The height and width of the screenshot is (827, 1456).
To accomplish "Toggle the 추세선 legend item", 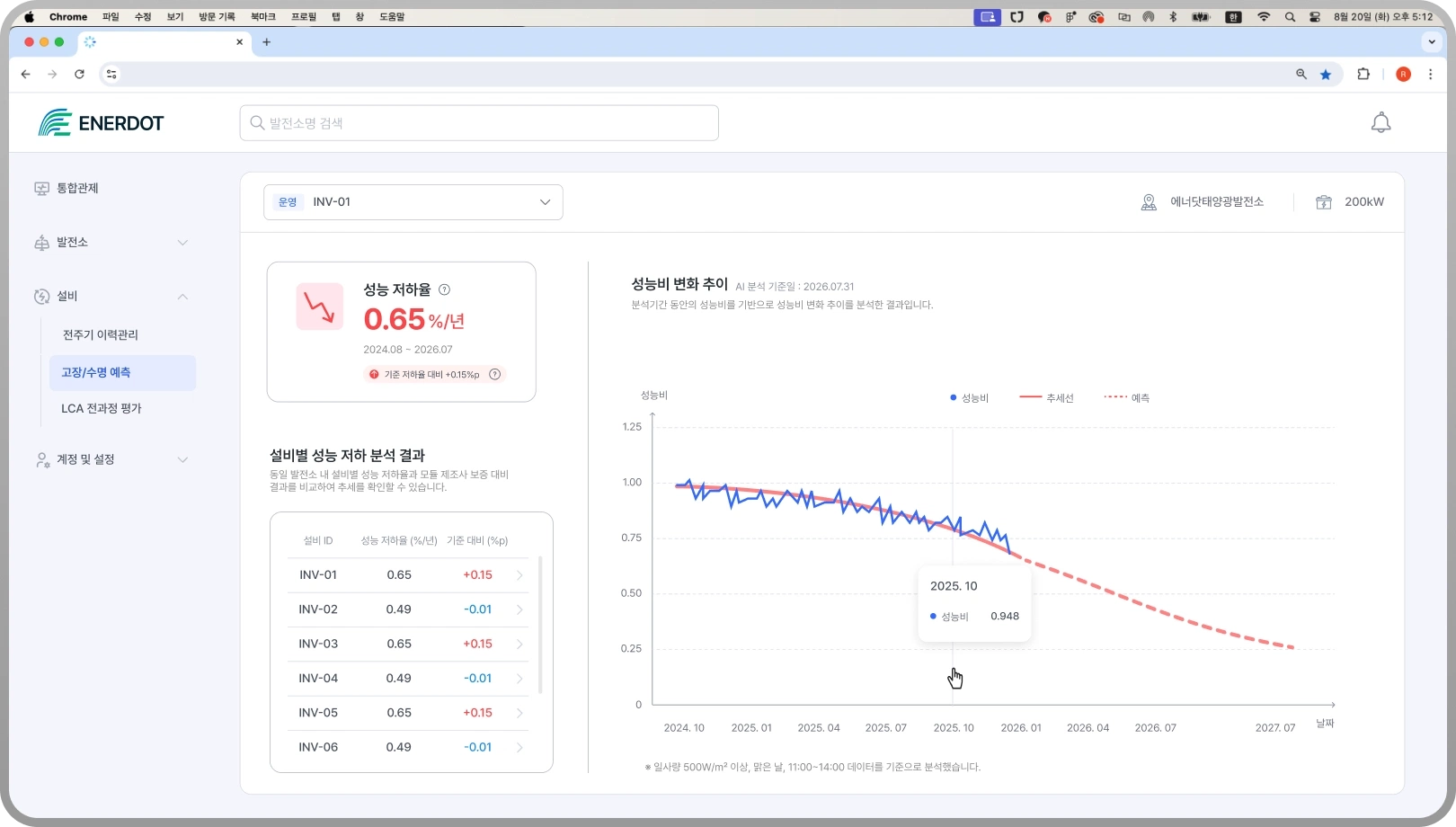I will (1046, 397).
